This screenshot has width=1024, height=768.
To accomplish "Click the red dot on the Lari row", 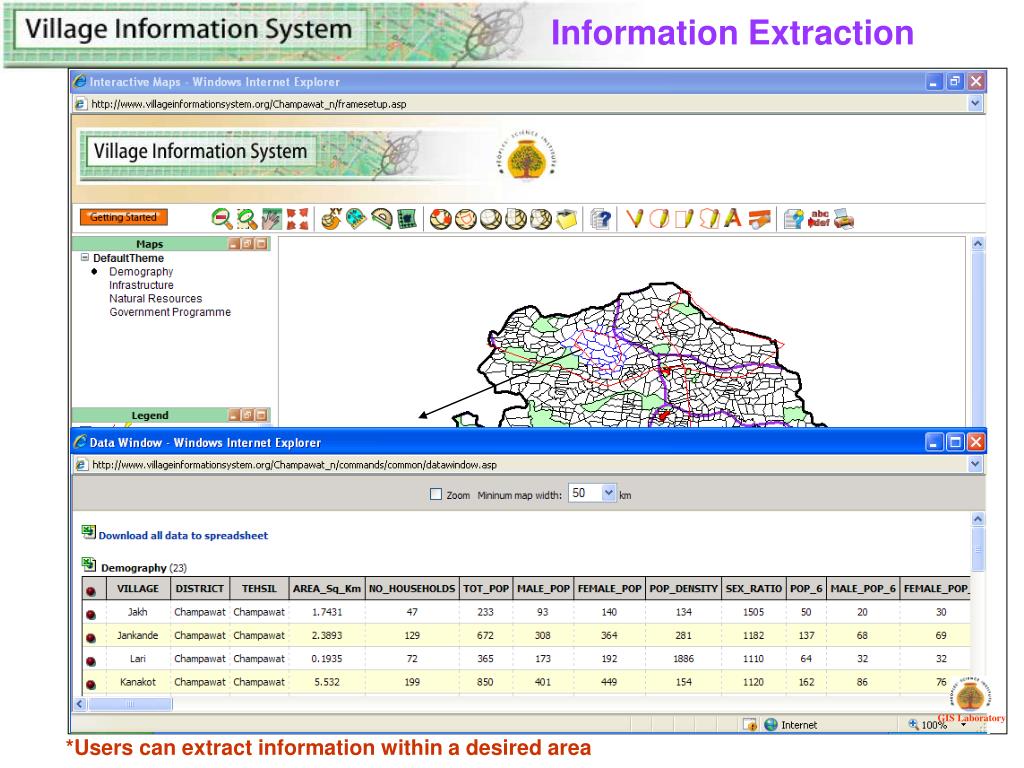I will coord(91,662).
